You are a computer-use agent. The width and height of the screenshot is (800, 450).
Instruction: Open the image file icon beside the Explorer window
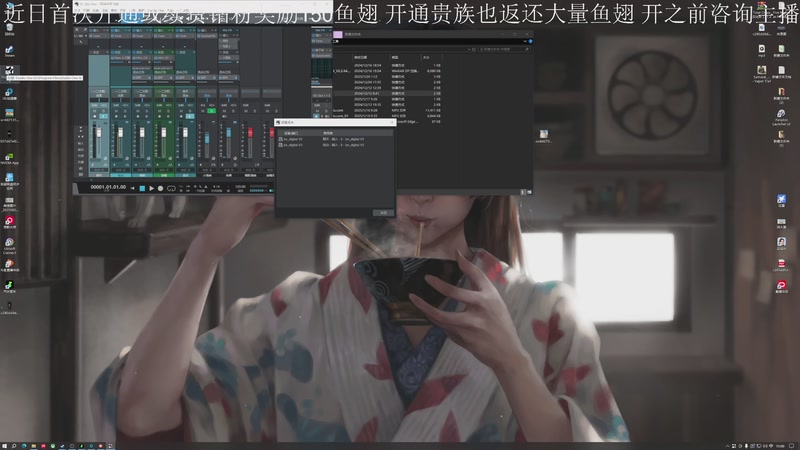pyautogui.click(x=543, y=136)
